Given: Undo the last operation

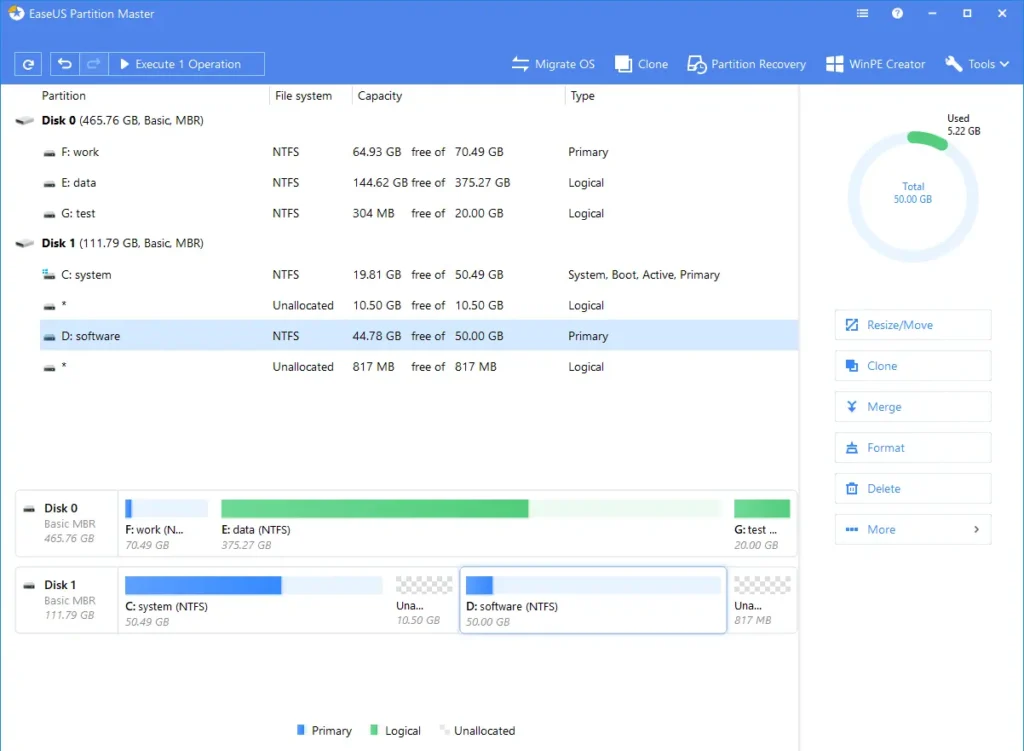Looking at the screenshot, I should tap(65, 63).
